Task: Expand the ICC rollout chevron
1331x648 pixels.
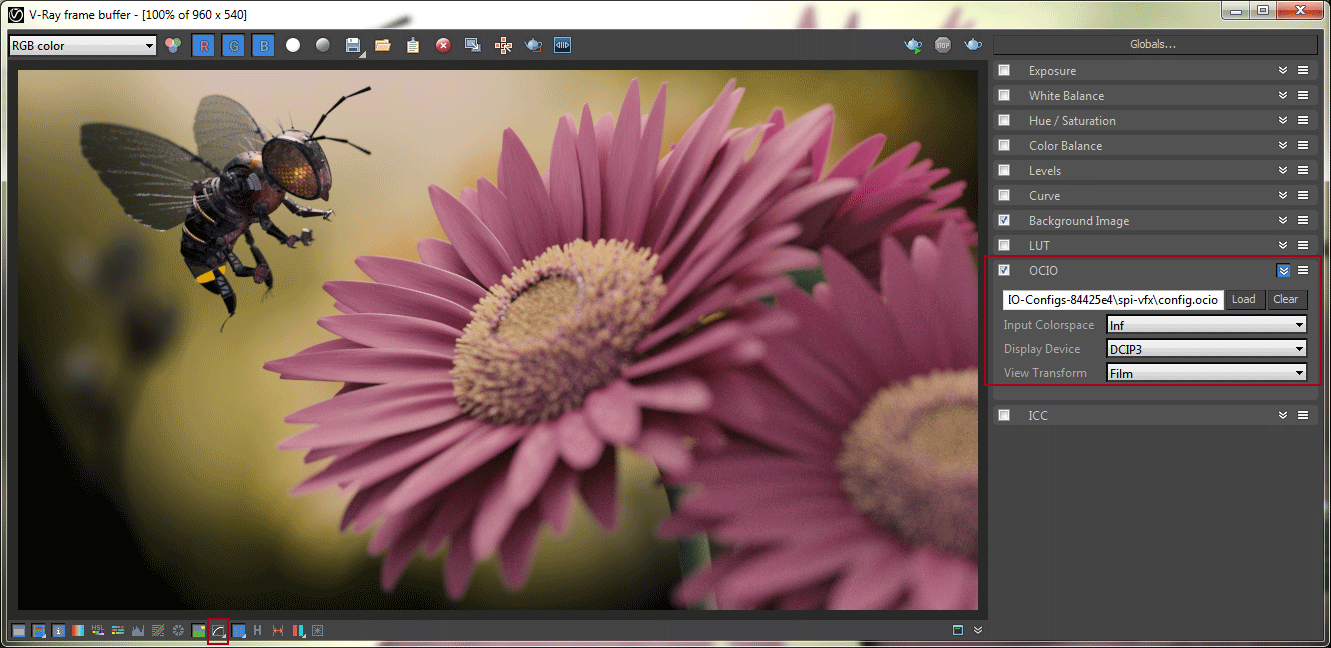Action: click(1283, 415)
